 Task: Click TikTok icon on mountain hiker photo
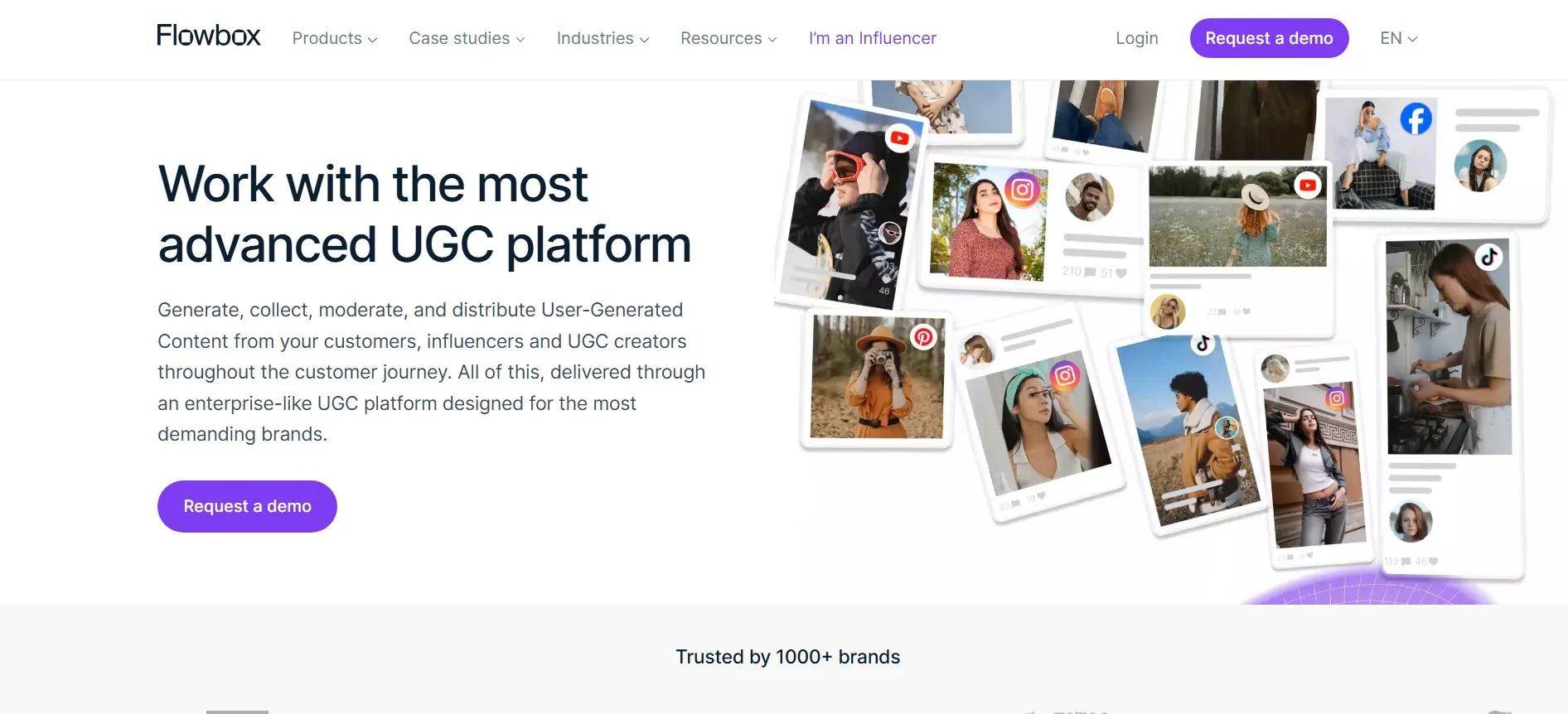pyautogui.click(x=1203, y=342)
